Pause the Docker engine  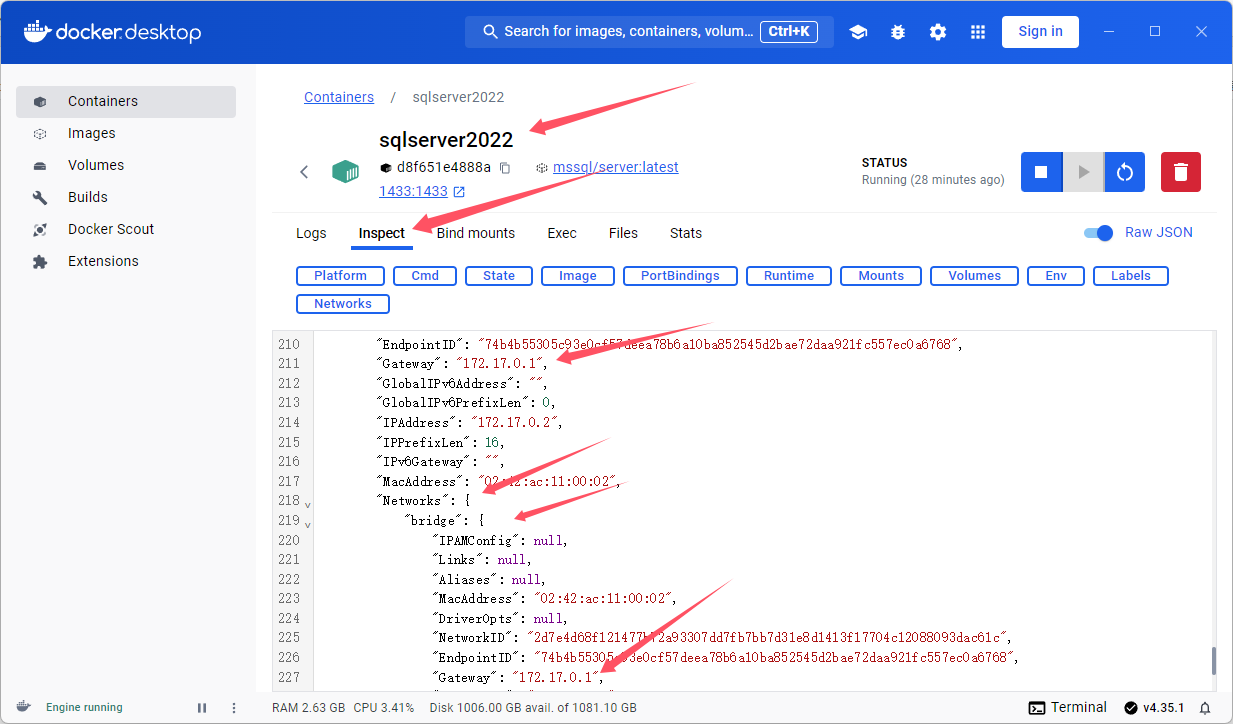[202, 708]
